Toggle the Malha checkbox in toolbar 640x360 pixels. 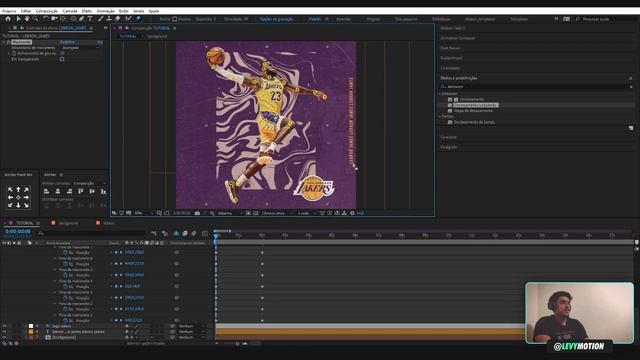coord(174,19)
